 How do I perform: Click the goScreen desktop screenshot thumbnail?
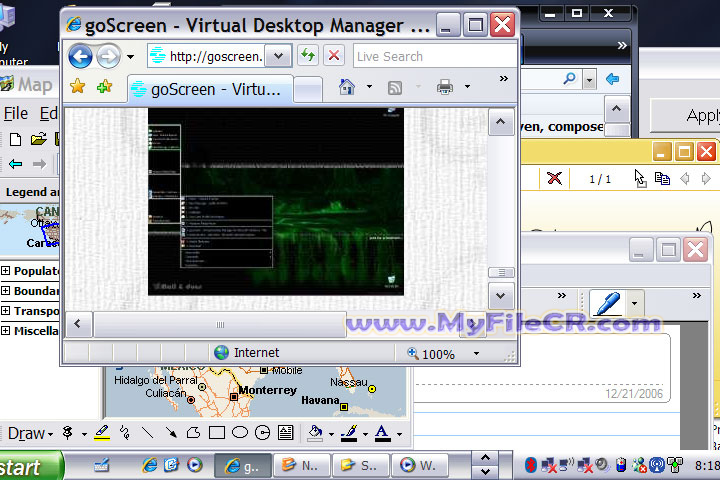tap(276, 202)
